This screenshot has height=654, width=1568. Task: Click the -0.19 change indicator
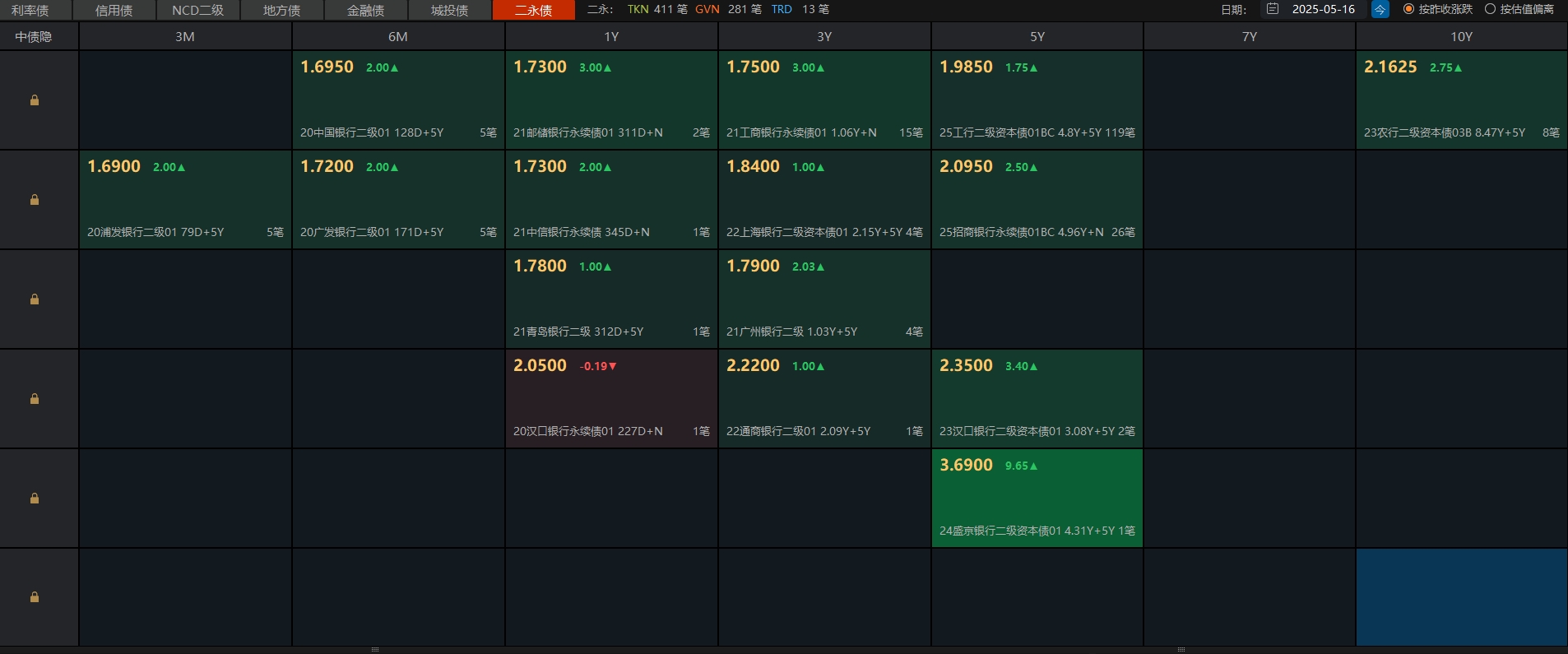click(598, 366)
